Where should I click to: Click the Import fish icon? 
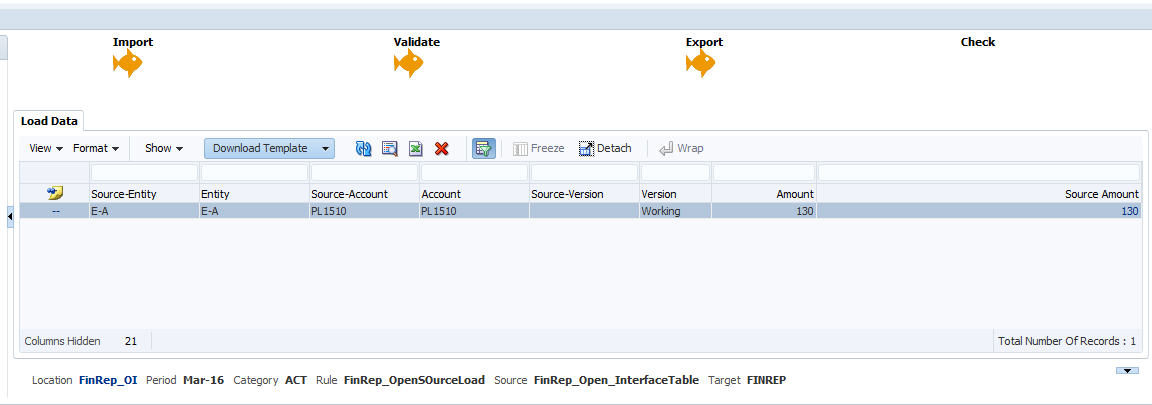127,64
